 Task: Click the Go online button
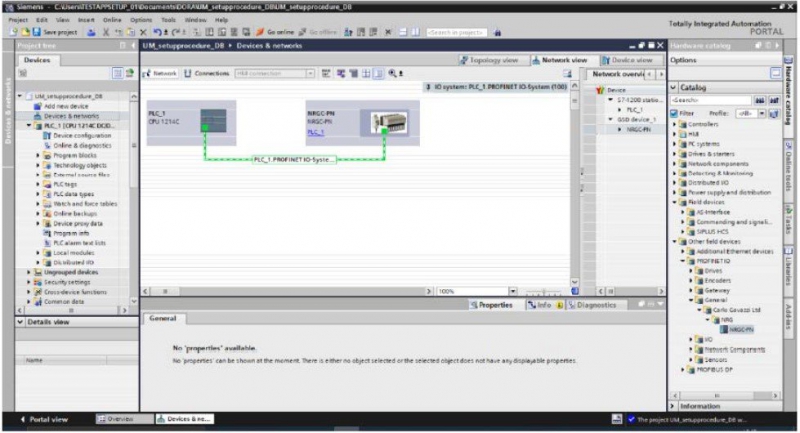click(x=276, y=32)
